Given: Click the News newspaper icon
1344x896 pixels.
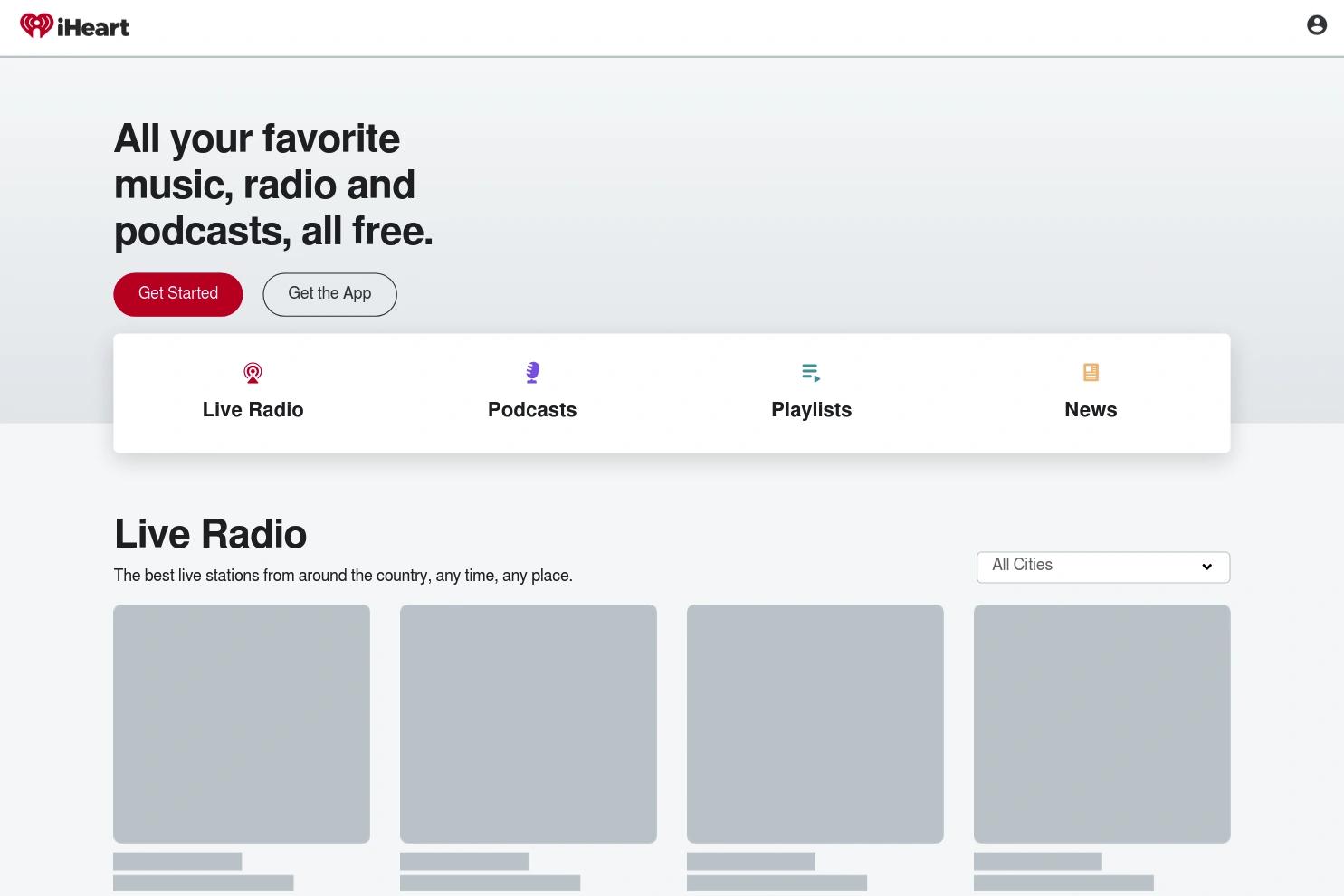Looking at the screenshot, I should (1091, 372).
